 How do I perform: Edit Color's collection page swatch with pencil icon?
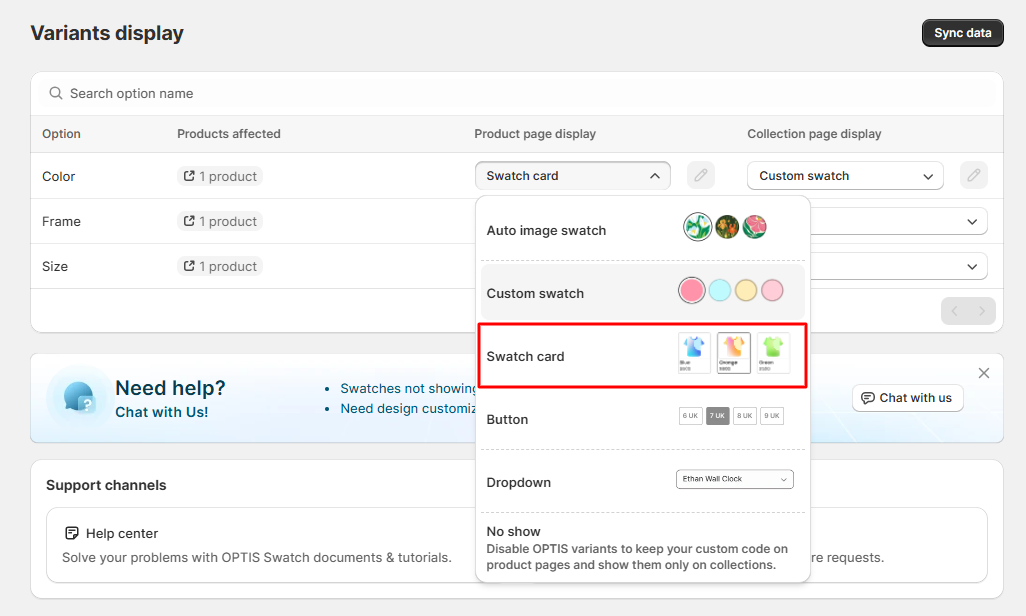tap(974, 175)
